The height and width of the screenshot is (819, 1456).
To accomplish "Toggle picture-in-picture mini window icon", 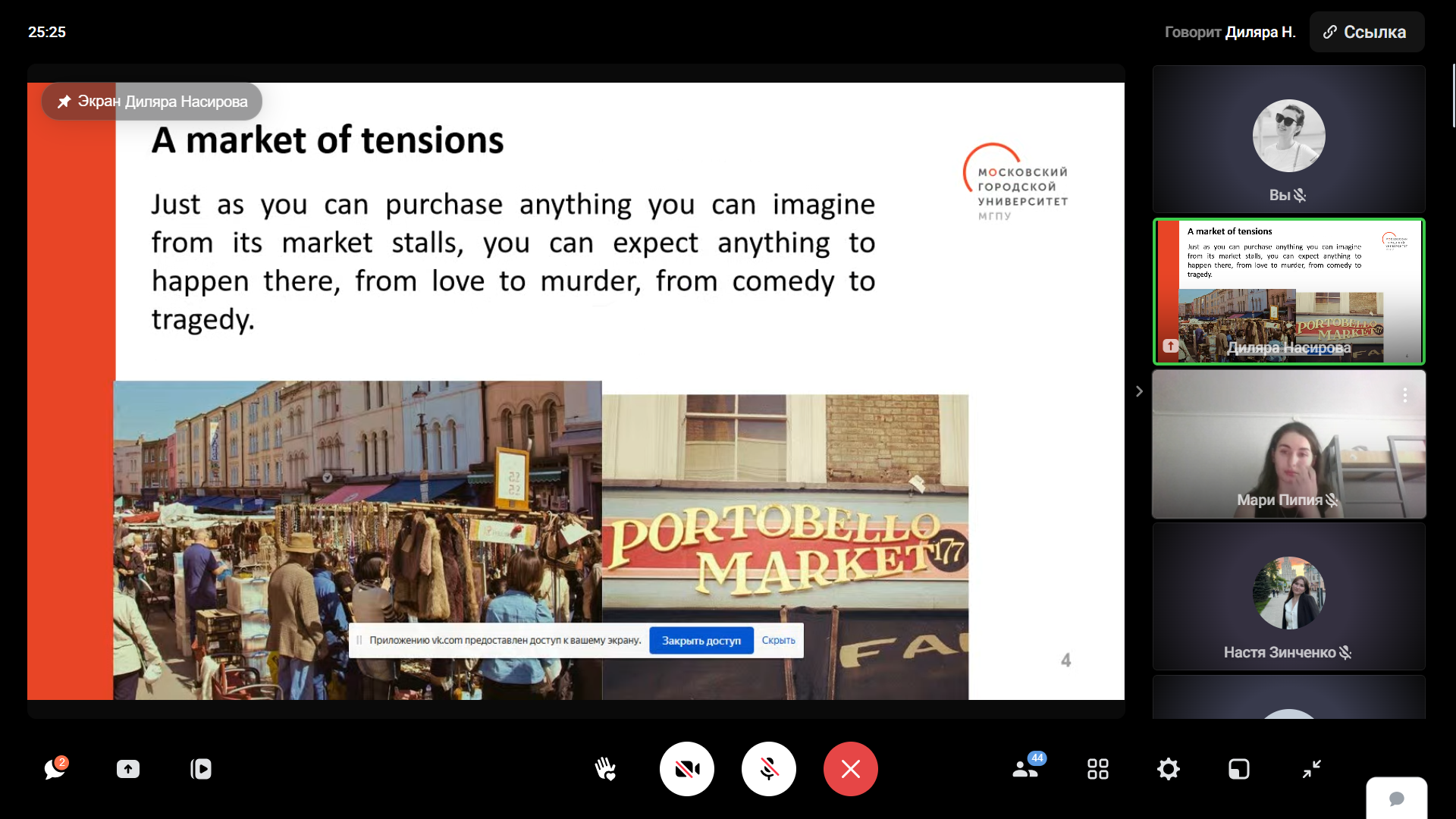I will tap(1239, 769).
